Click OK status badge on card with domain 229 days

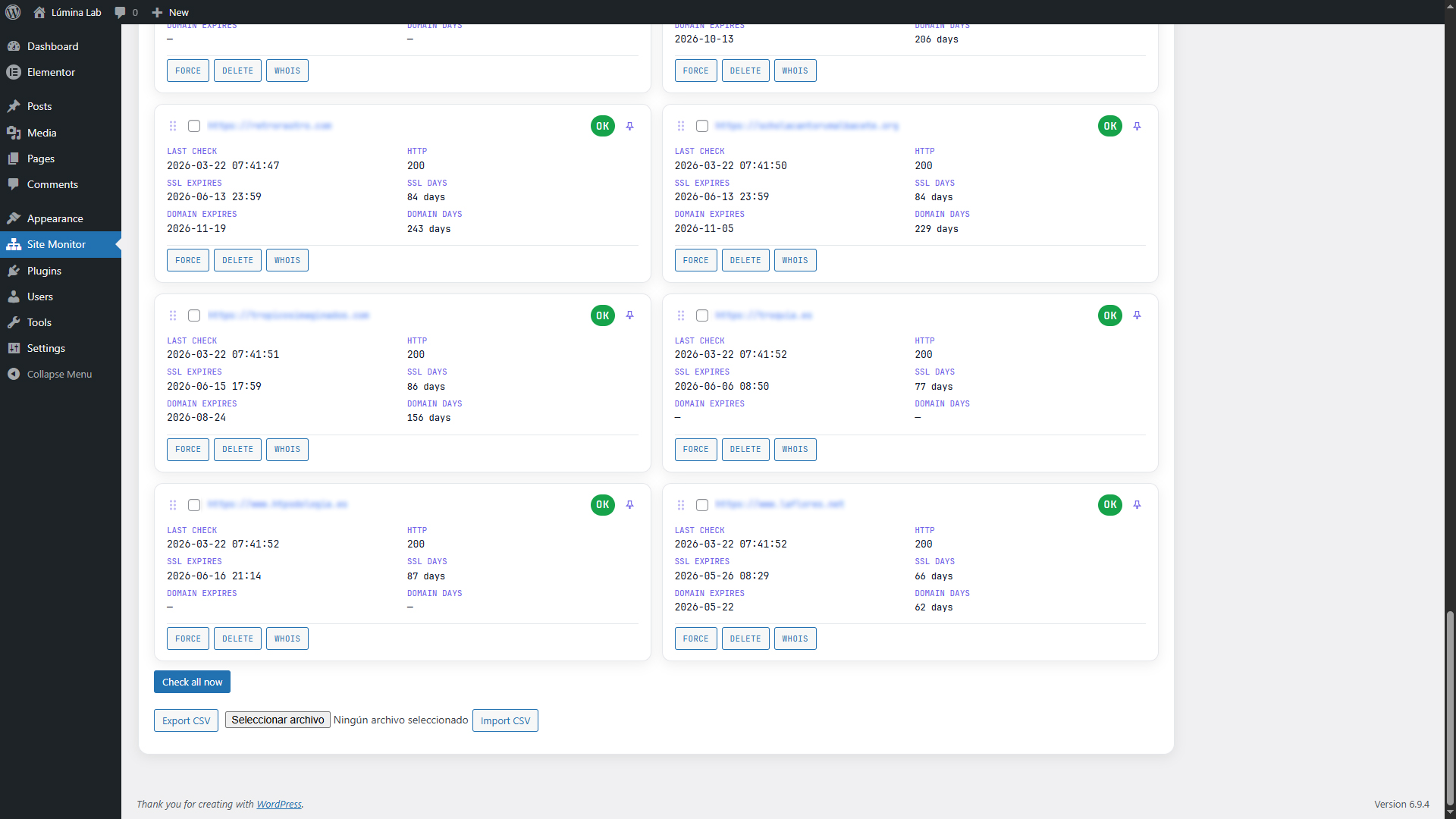(1109, 126)
